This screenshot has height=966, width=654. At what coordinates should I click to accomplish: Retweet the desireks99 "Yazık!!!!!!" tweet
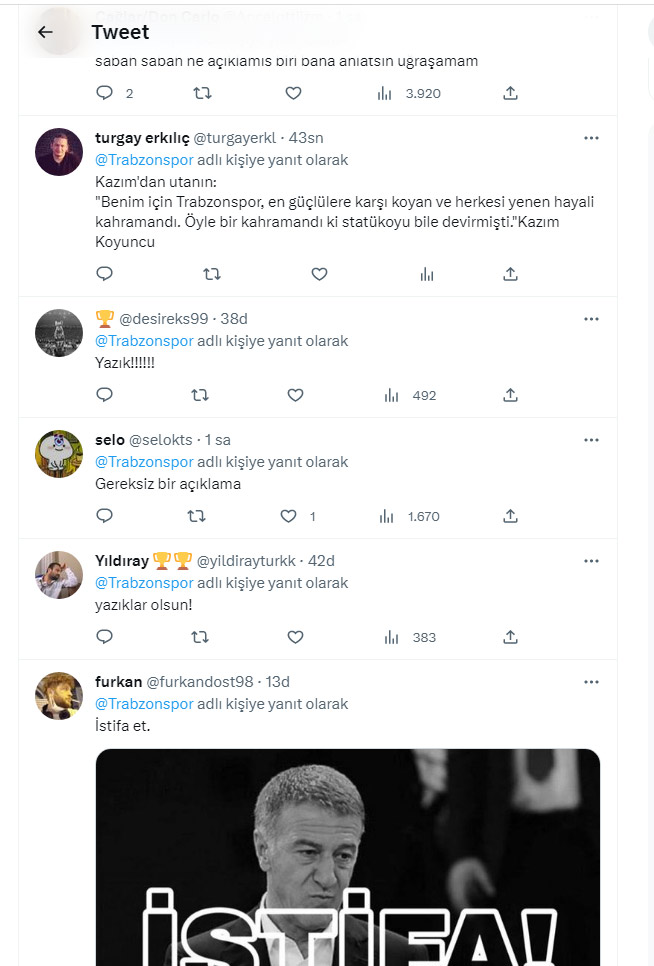point(200,395)
